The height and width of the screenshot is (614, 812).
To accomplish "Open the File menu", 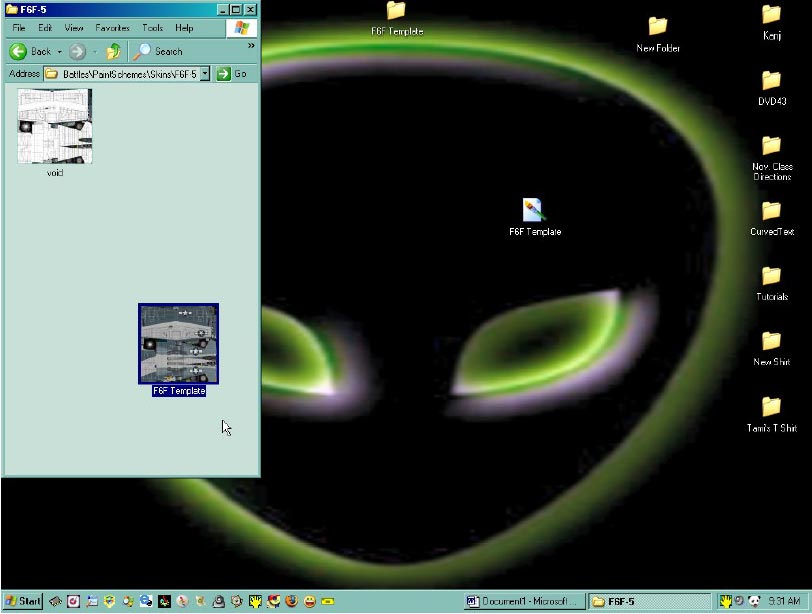I will point(19,28).
